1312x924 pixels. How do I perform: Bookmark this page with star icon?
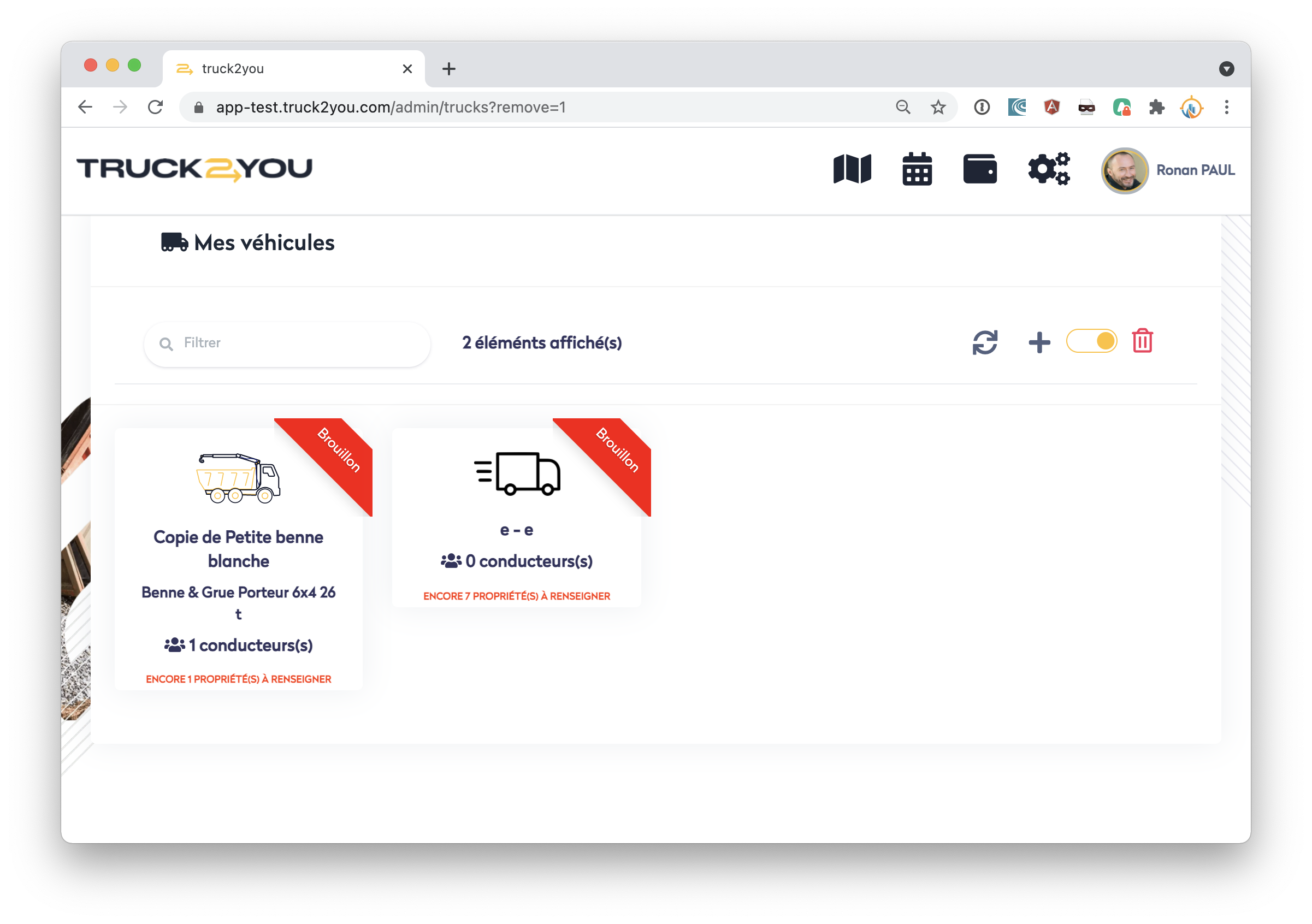938,108
